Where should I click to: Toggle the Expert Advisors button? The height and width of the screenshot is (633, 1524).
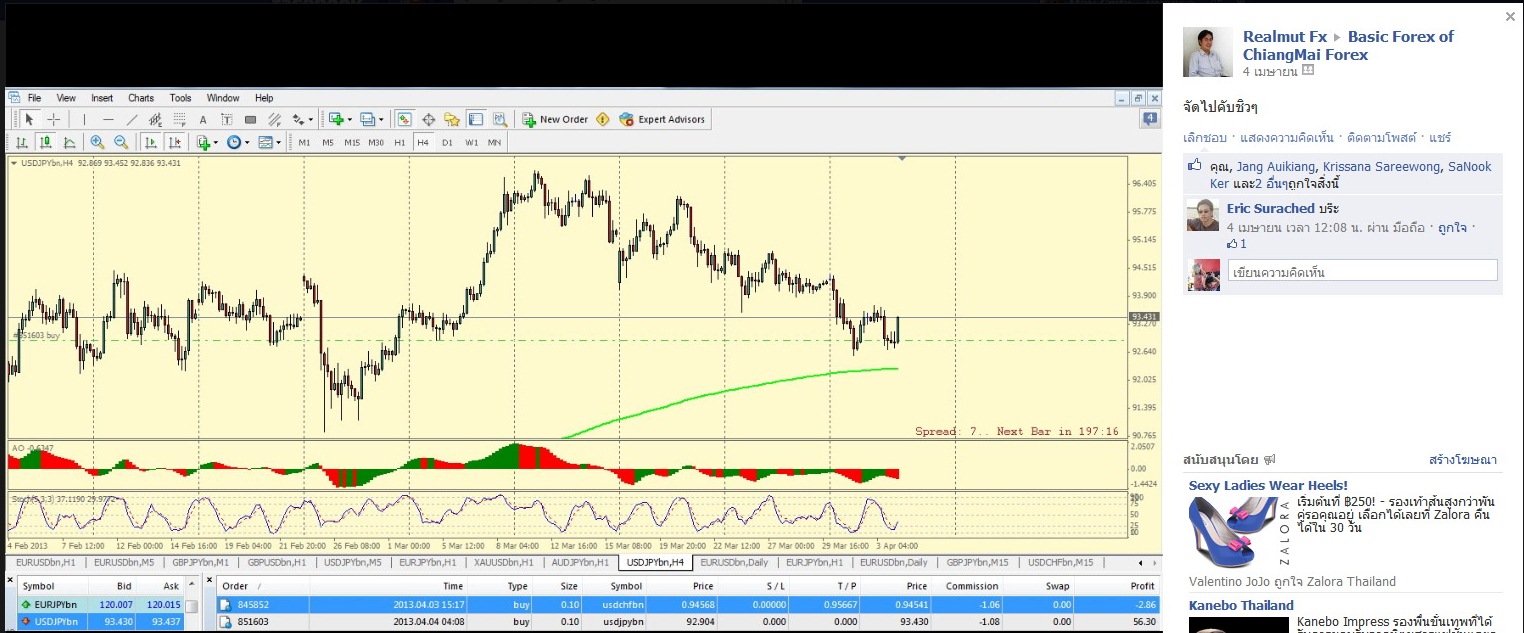click(662, 119)
